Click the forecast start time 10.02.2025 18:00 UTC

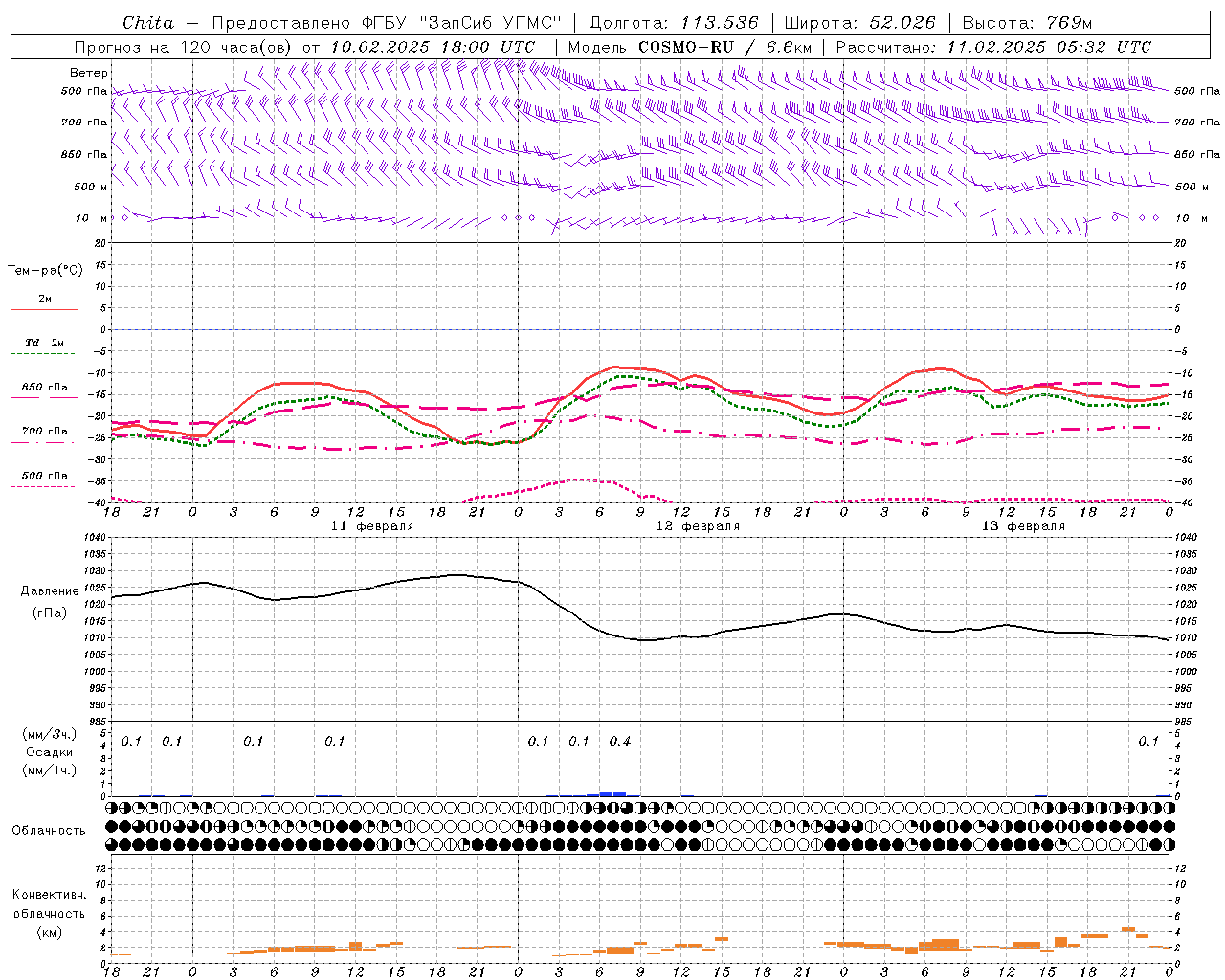[433, 47]
